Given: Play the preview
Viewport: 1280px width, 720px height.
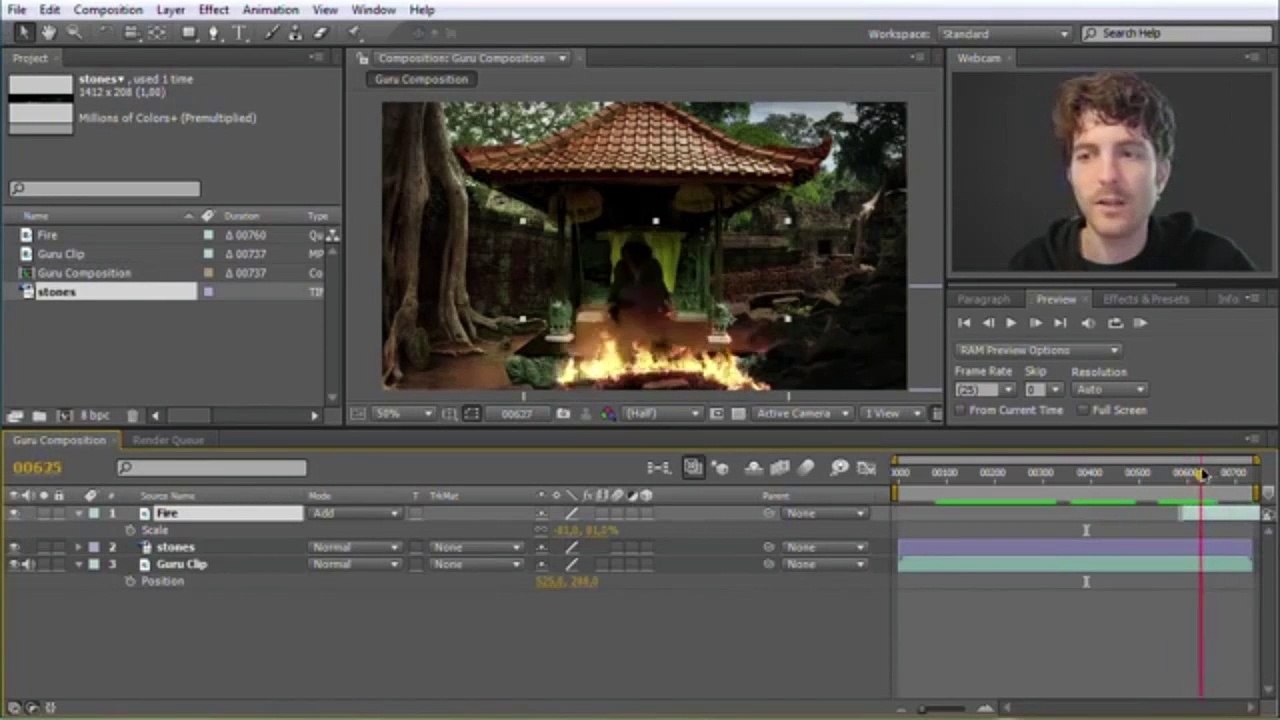Looking at the screenshot, I should [1011, 323].
